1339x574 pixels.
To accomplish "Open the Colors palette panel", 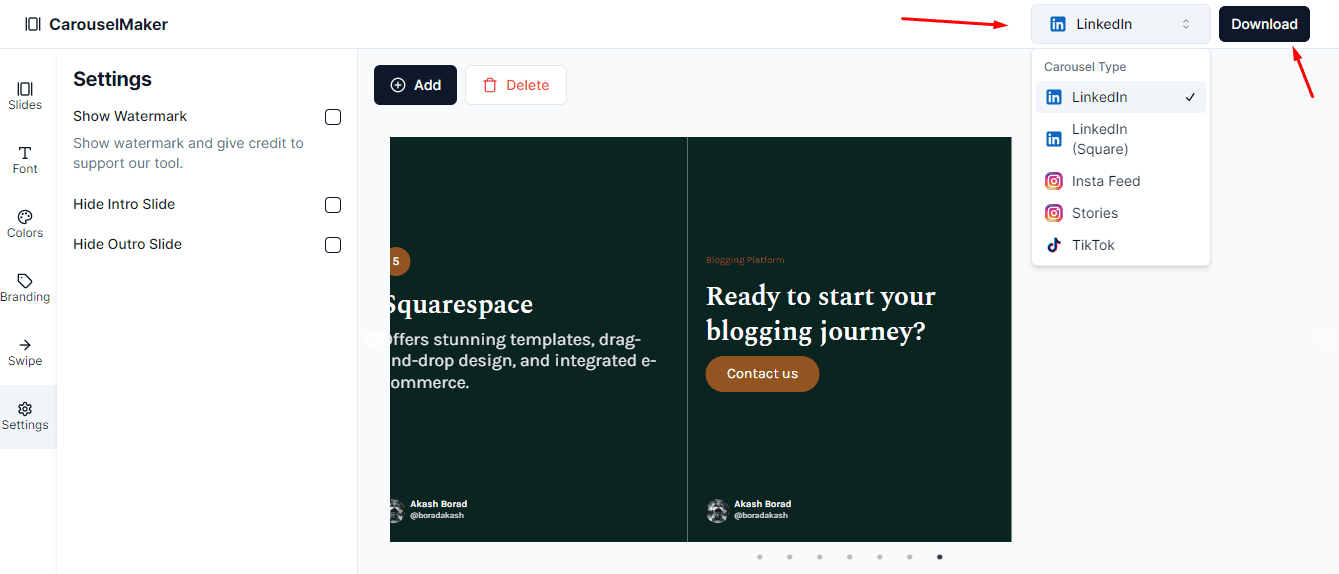I will [25, 224].
